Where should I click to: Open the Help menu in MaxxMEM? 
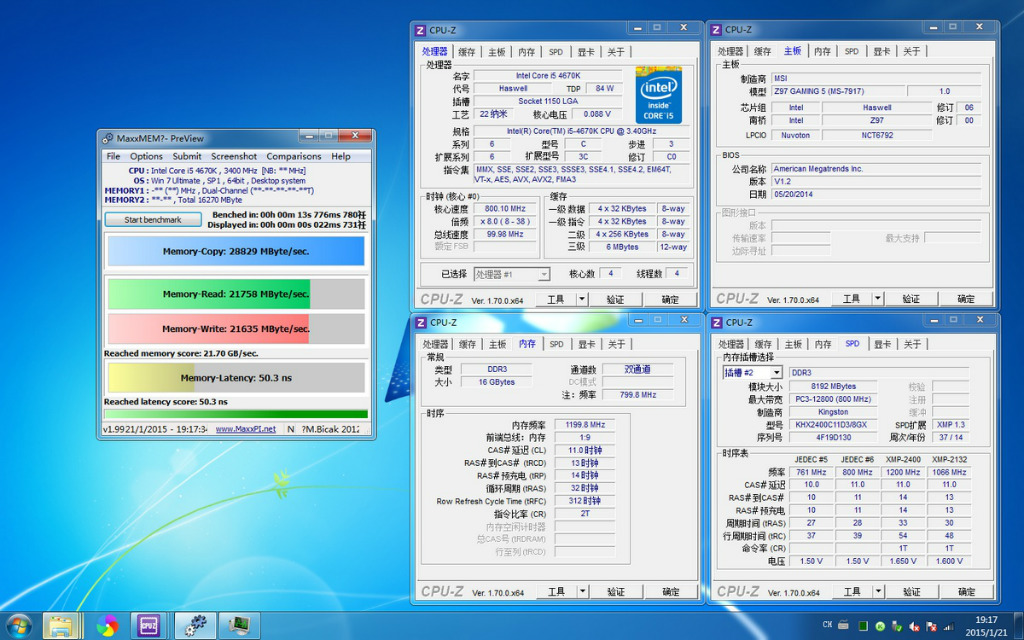click(x=341, y=156)
